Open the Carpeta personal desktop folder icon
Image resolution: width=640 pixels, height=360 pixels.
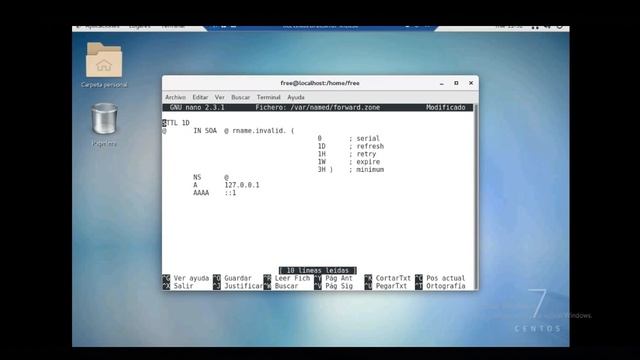click(x=104, y=60)
